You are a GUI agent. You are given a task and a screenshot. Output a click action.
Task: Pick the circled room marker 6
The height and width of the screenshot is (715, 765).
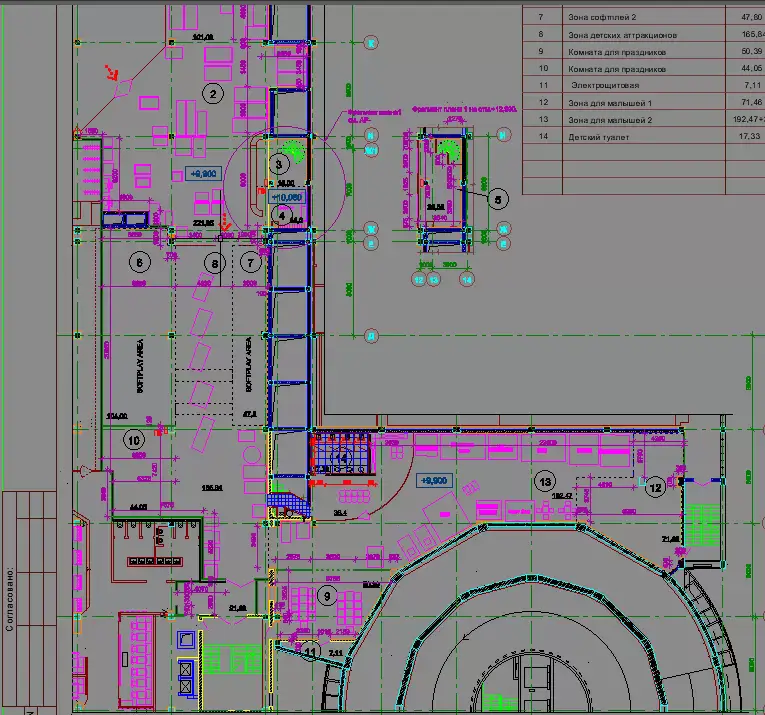[140, 263]
